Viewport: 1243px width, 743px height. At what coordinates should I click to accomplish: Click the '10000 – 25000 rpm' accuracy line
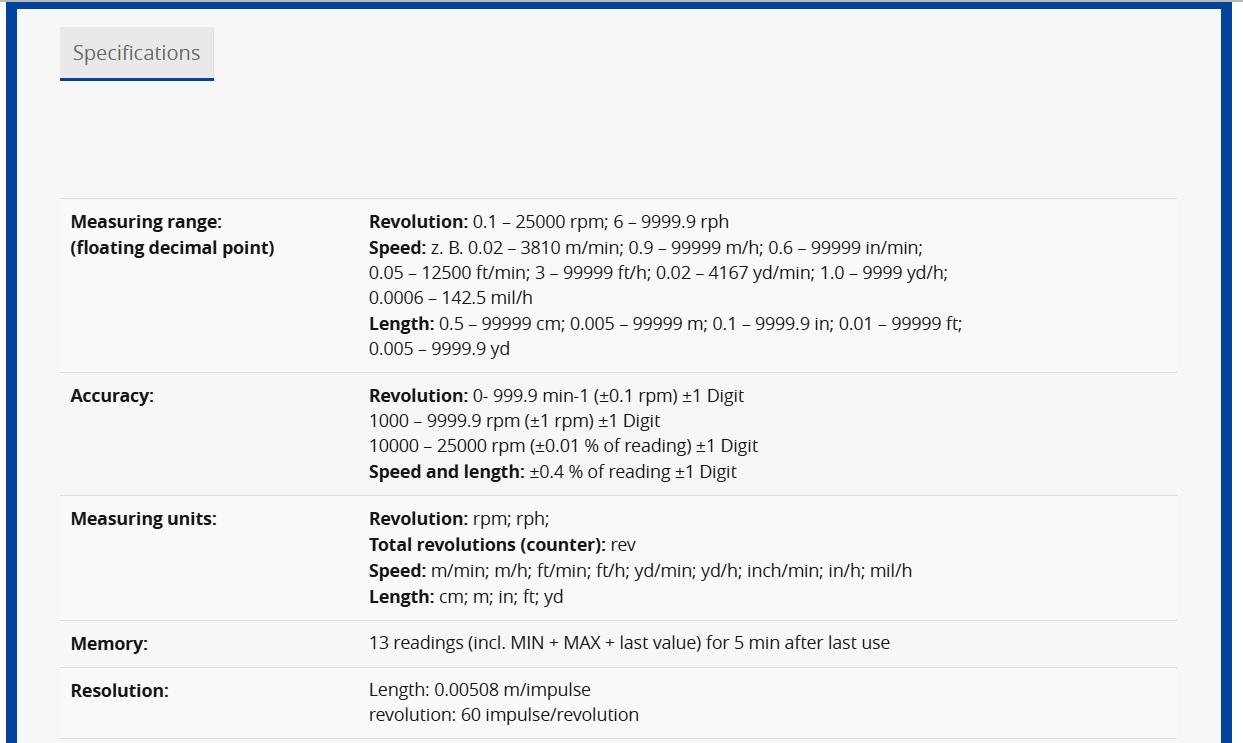[564, 446]
